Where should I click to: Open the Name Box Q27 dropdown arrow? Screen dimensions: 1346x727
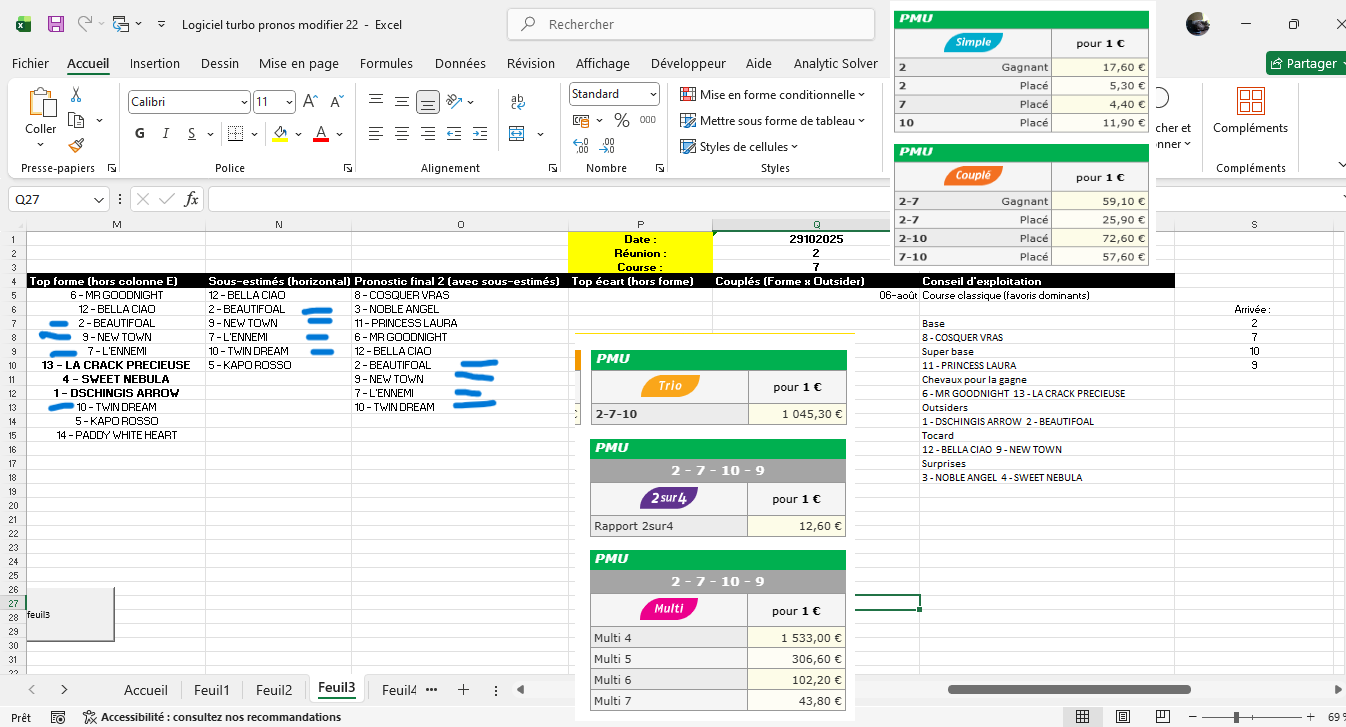[x=99, y=200]
